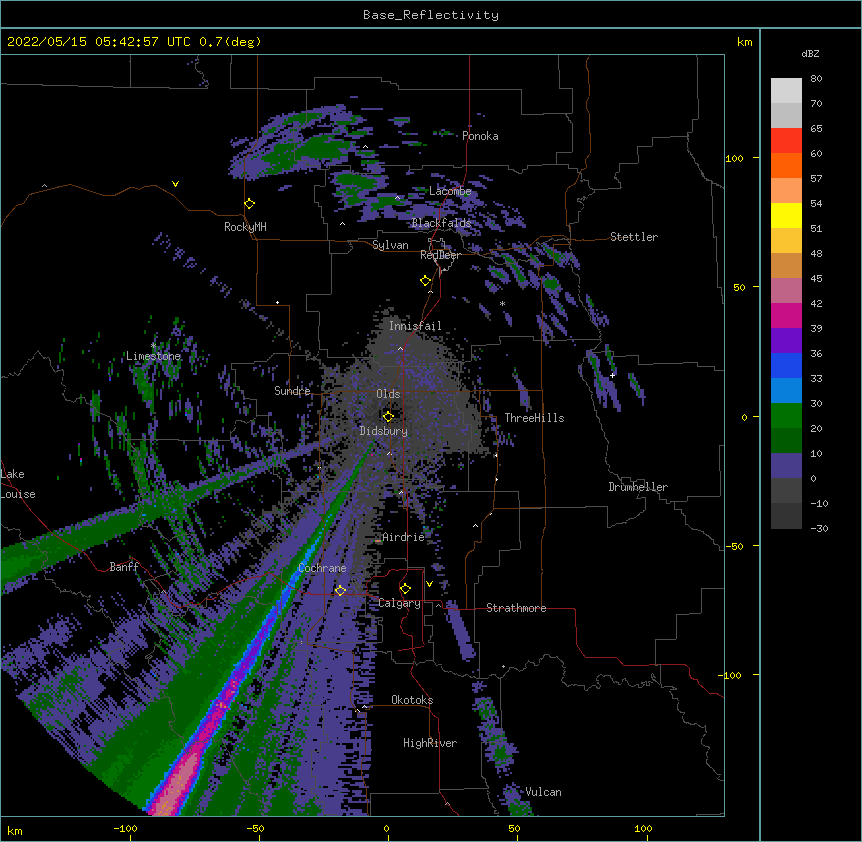Click the Blackfalds city label
This screenshot has width=862, height=842.
coord(441,223)
